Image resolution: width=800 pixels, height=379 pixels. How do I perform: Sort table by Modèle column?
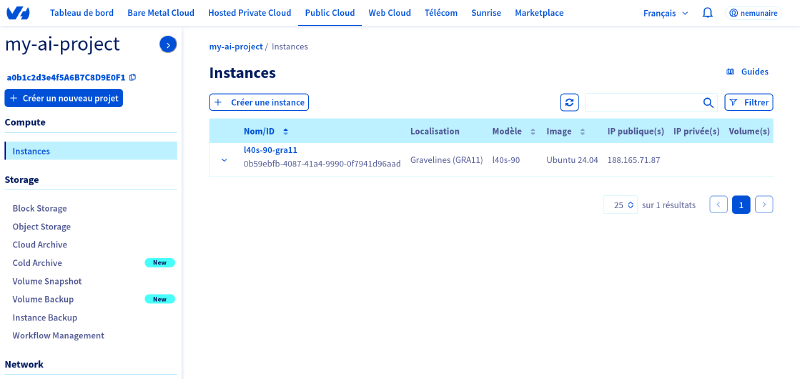coord(514,131)
